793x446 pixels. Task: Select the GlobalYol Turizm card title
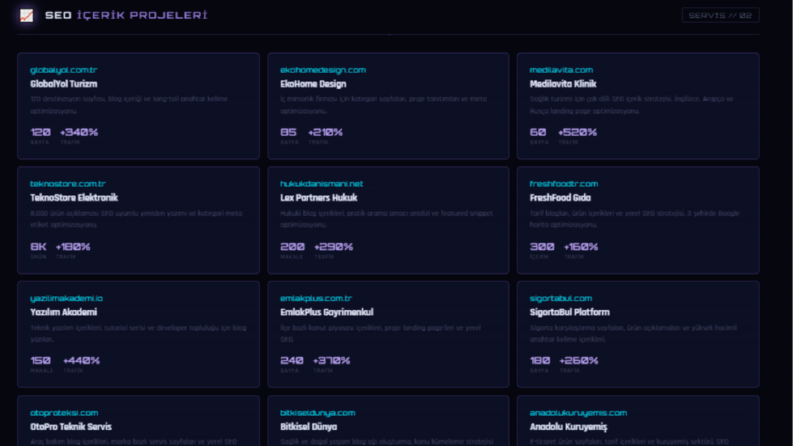pyautogui.click(x=64, y=84)
